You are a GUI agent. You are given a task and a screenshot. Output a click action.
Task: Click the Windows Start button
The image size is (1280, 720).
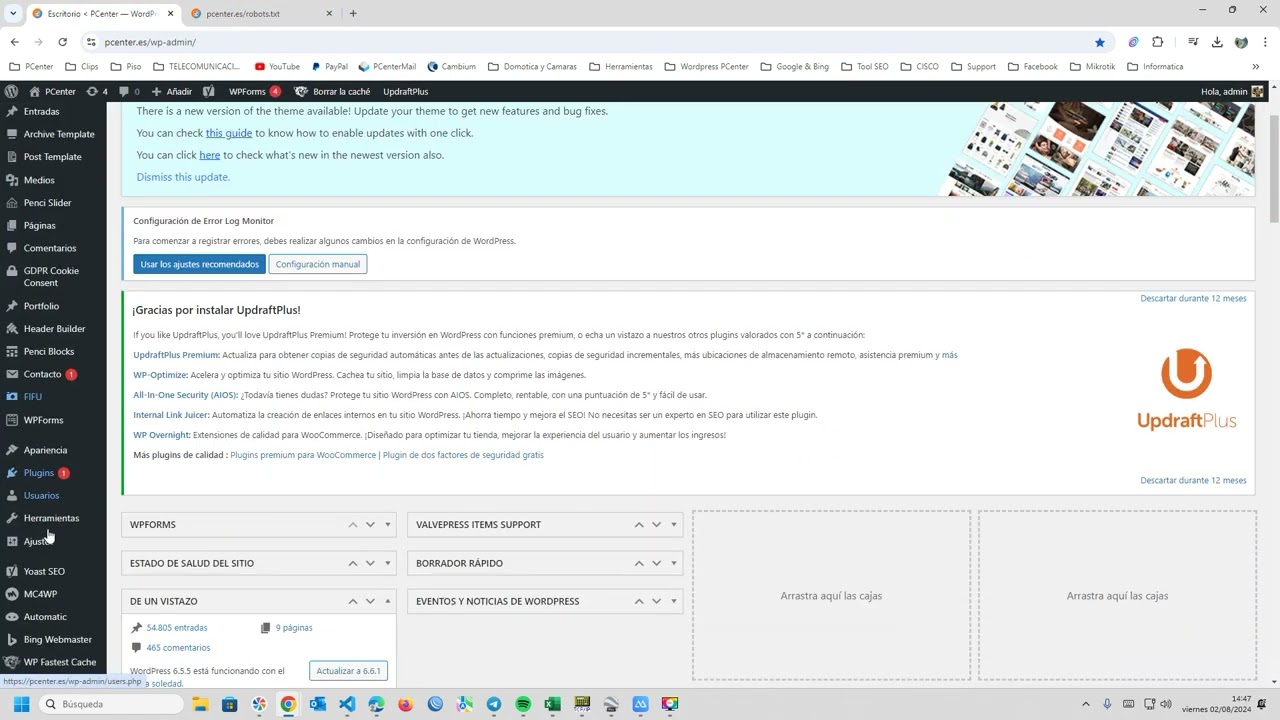click(21, 704)
